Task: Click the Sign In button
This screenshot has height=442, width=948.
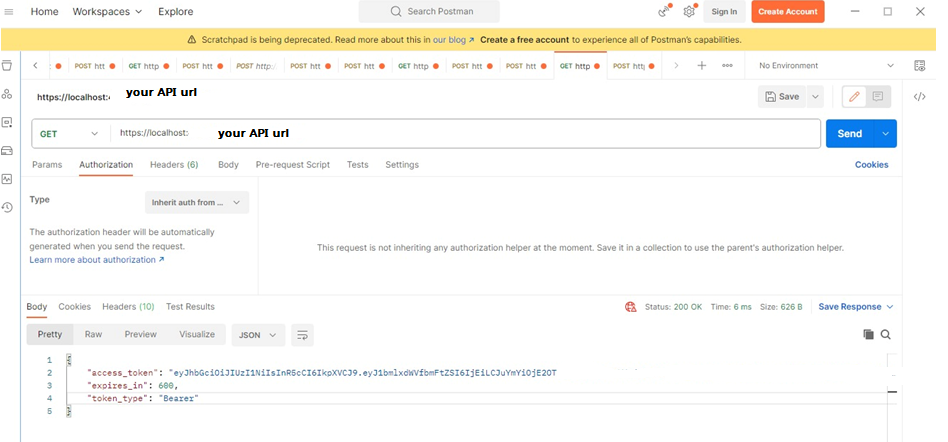Action: tap(724, 11)
